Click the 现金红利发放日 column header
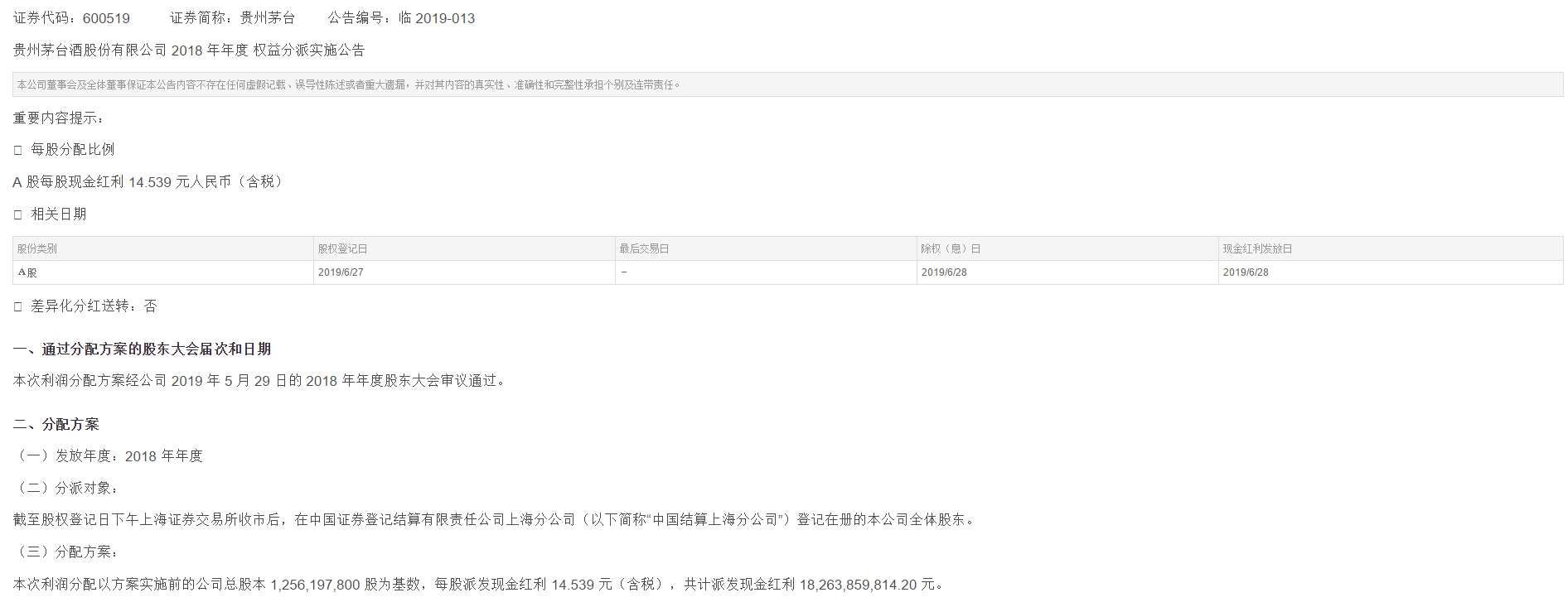 (x=1257, y=248)
